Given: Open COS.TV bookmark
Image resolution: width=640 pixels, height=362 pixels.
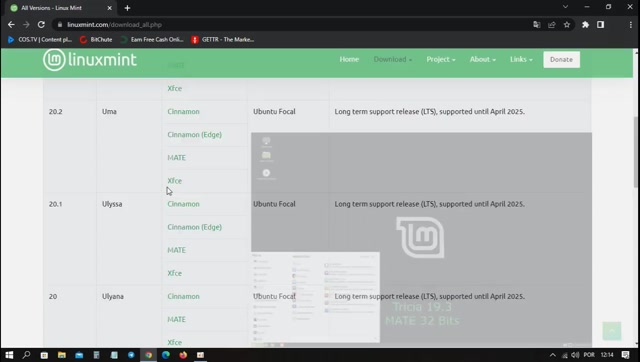Looking at the screenshot, I should pos(40,40).
